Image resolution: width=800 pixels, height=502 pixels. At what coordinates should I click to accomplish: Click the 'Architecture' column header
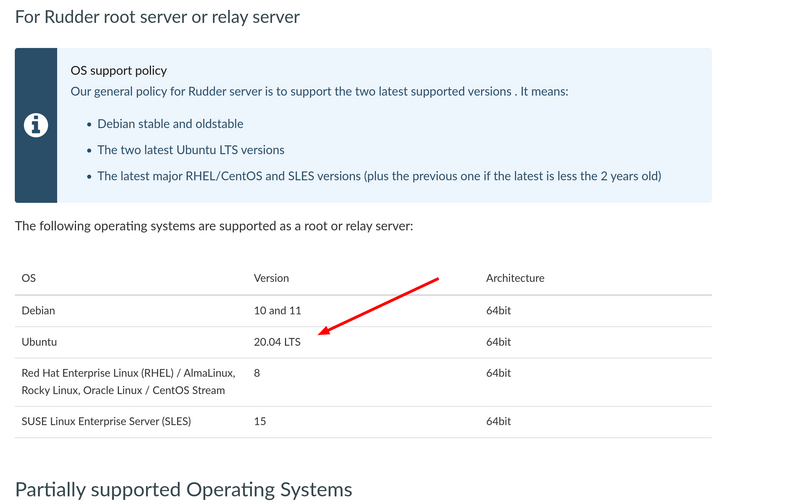[x=515, y=278]
